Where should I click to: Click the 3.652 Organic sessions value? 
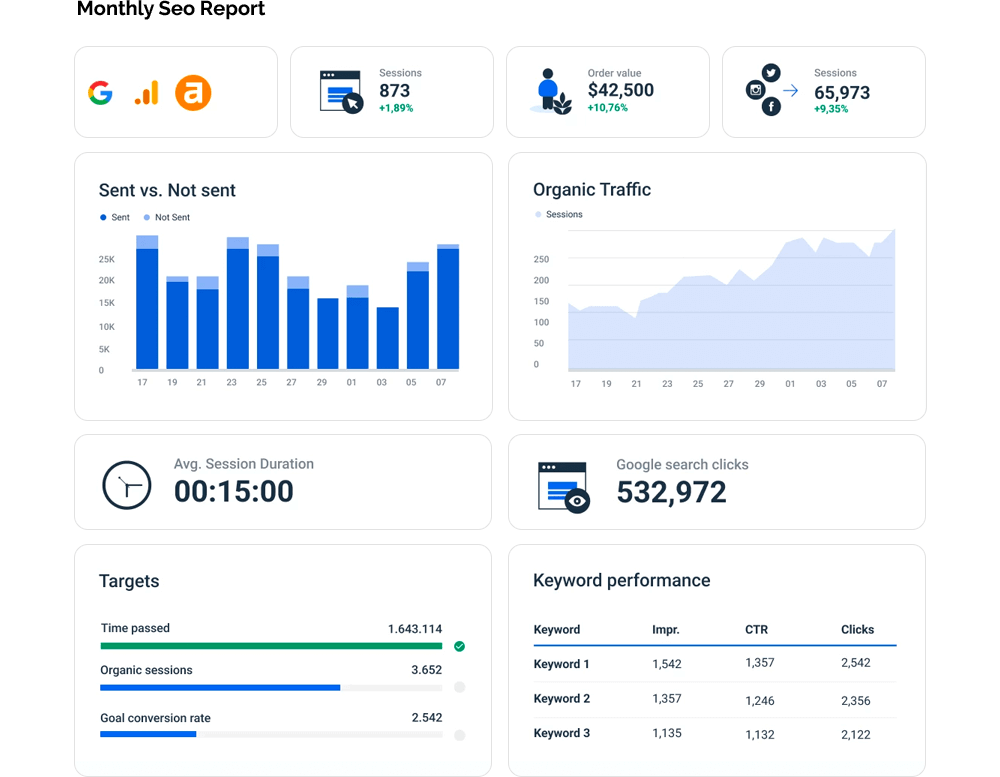pos(427,670)
